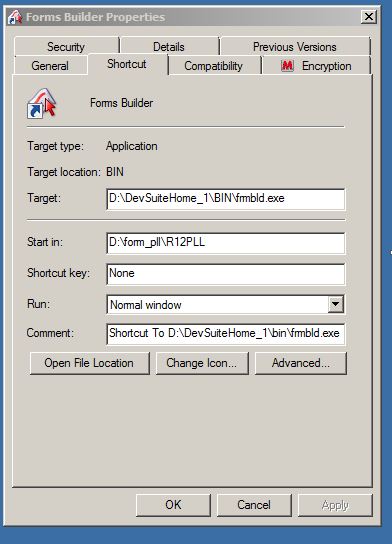Switch to the General tab
392x544 pixels.
coord(50,66)
